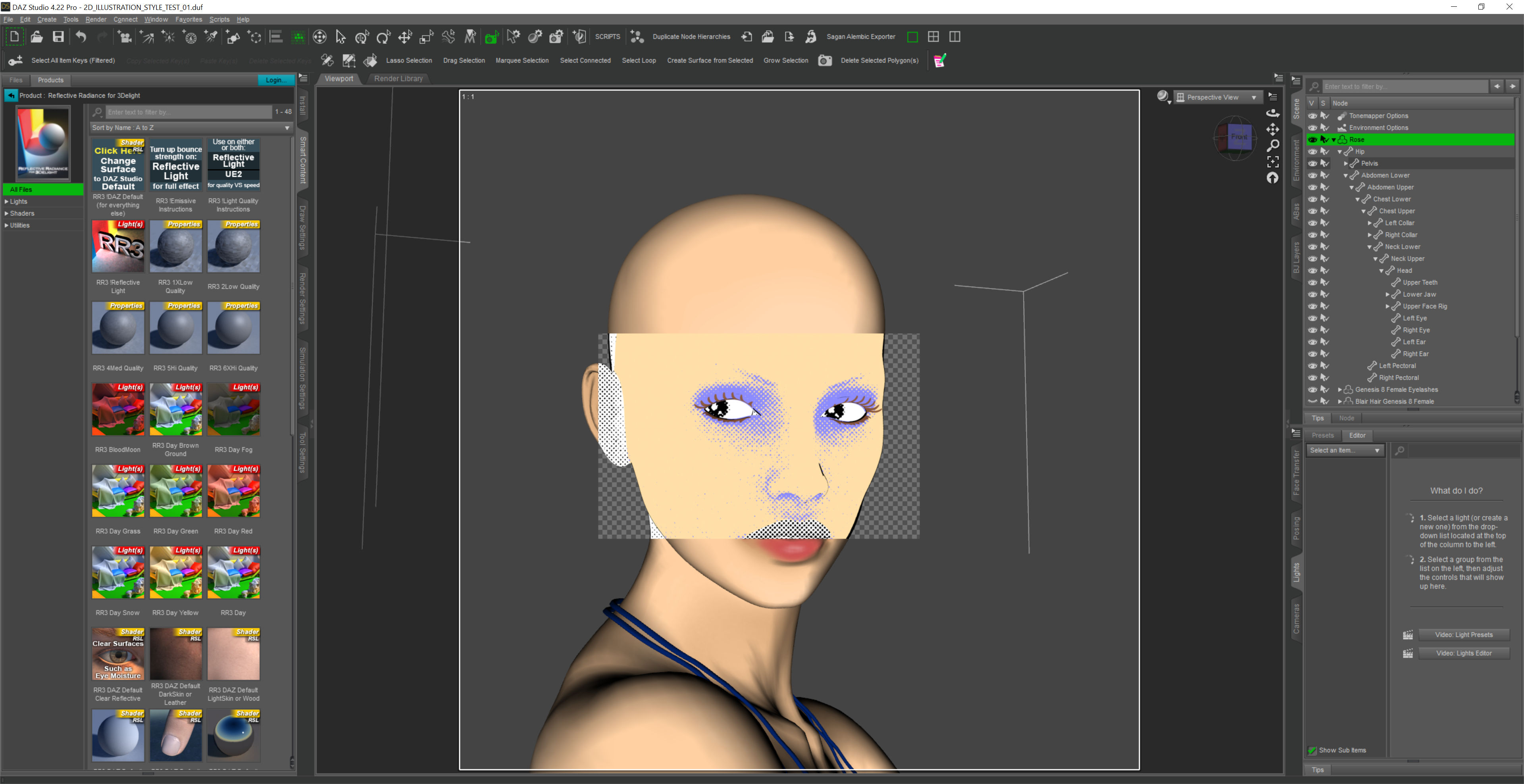Expand the Shaders category

tap(6, 213)
